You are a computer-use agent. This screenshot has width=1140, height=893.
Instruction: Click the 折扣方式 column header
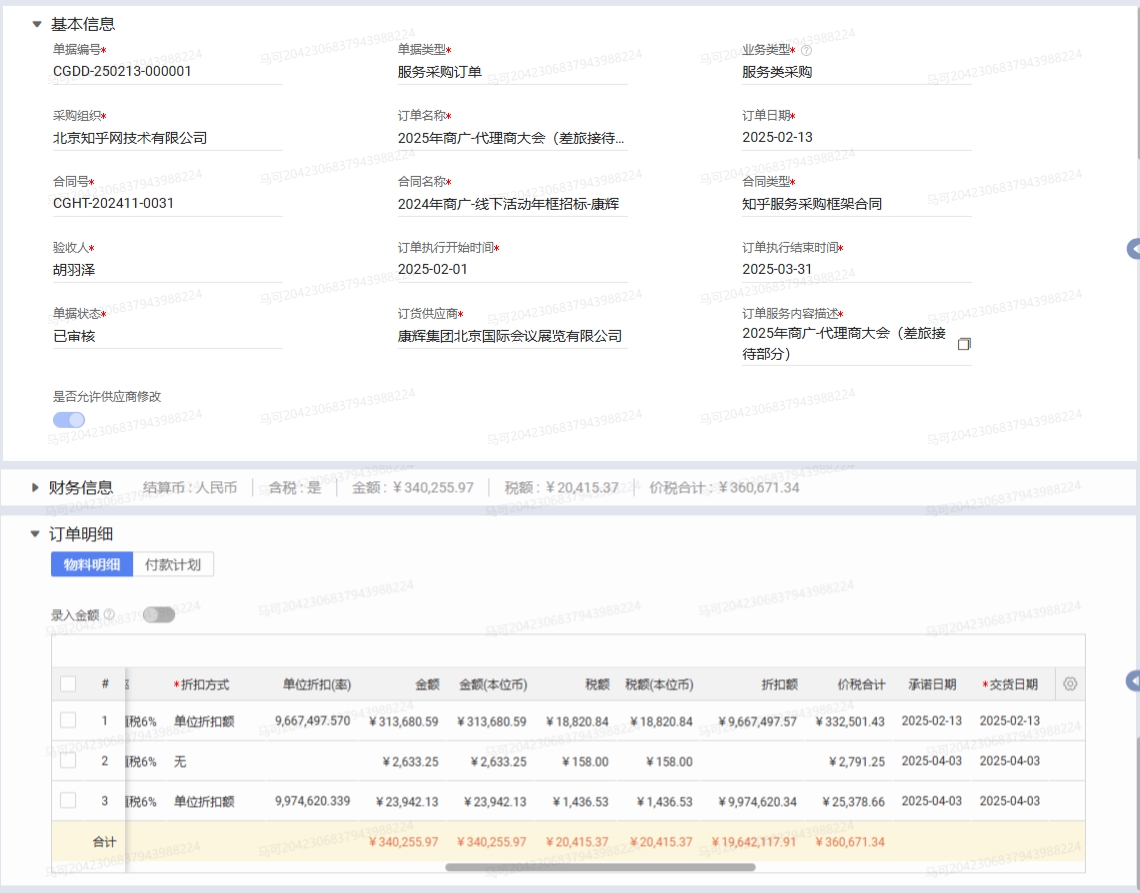coord(204,685)
